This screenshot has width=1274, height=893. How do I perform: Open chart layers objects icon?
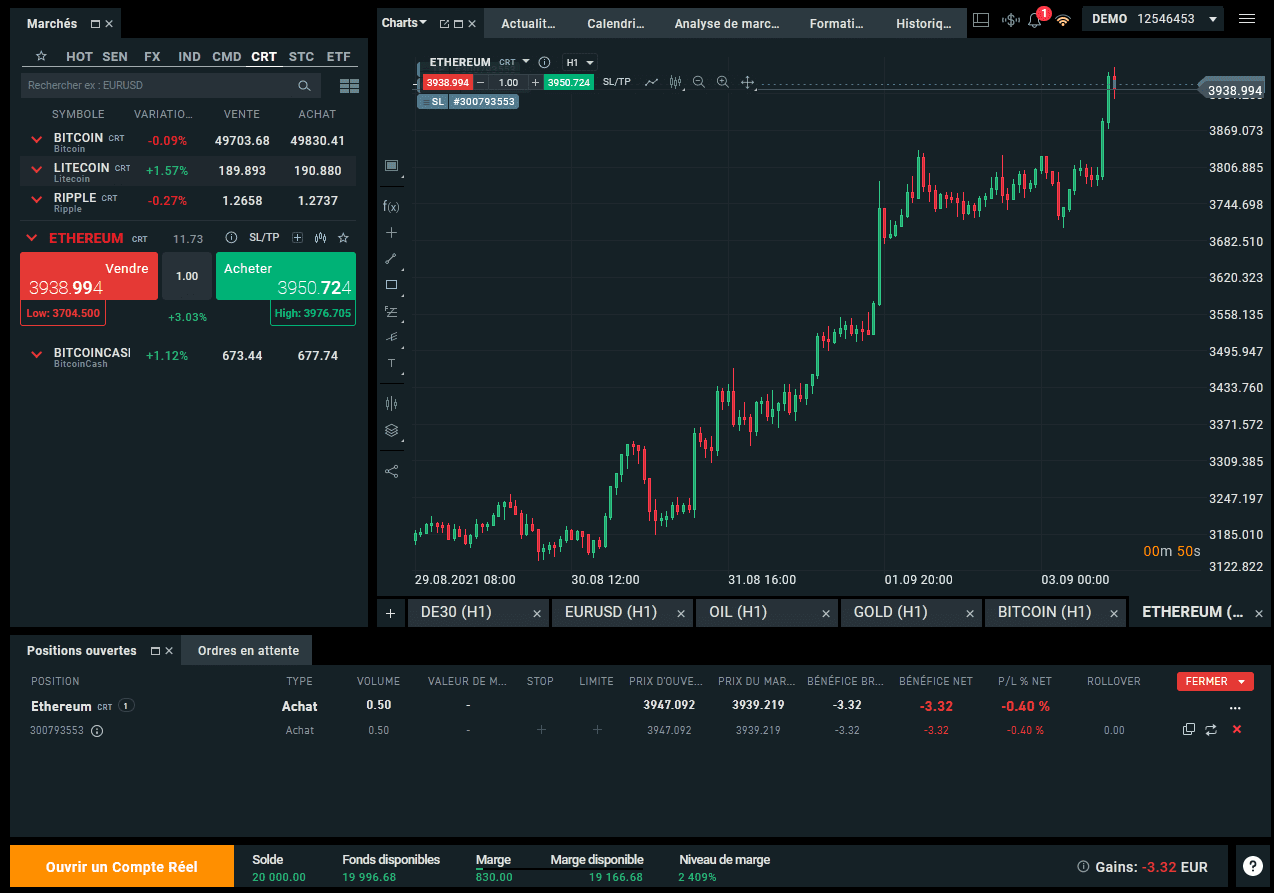(x=391, y=430)
